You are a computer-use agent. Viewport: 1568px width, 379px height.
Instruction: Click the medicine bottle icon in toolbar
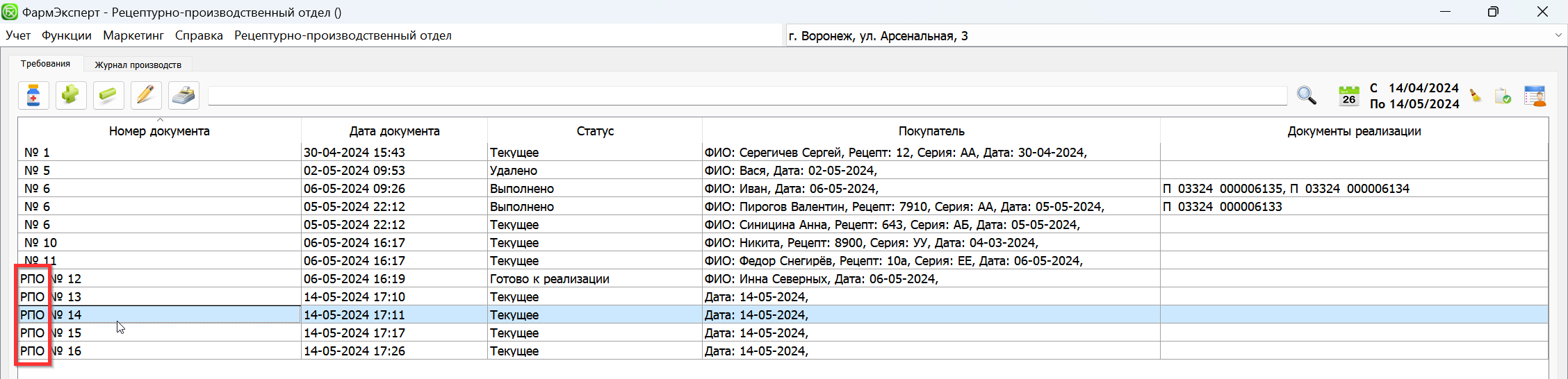(x=33, y=96)
